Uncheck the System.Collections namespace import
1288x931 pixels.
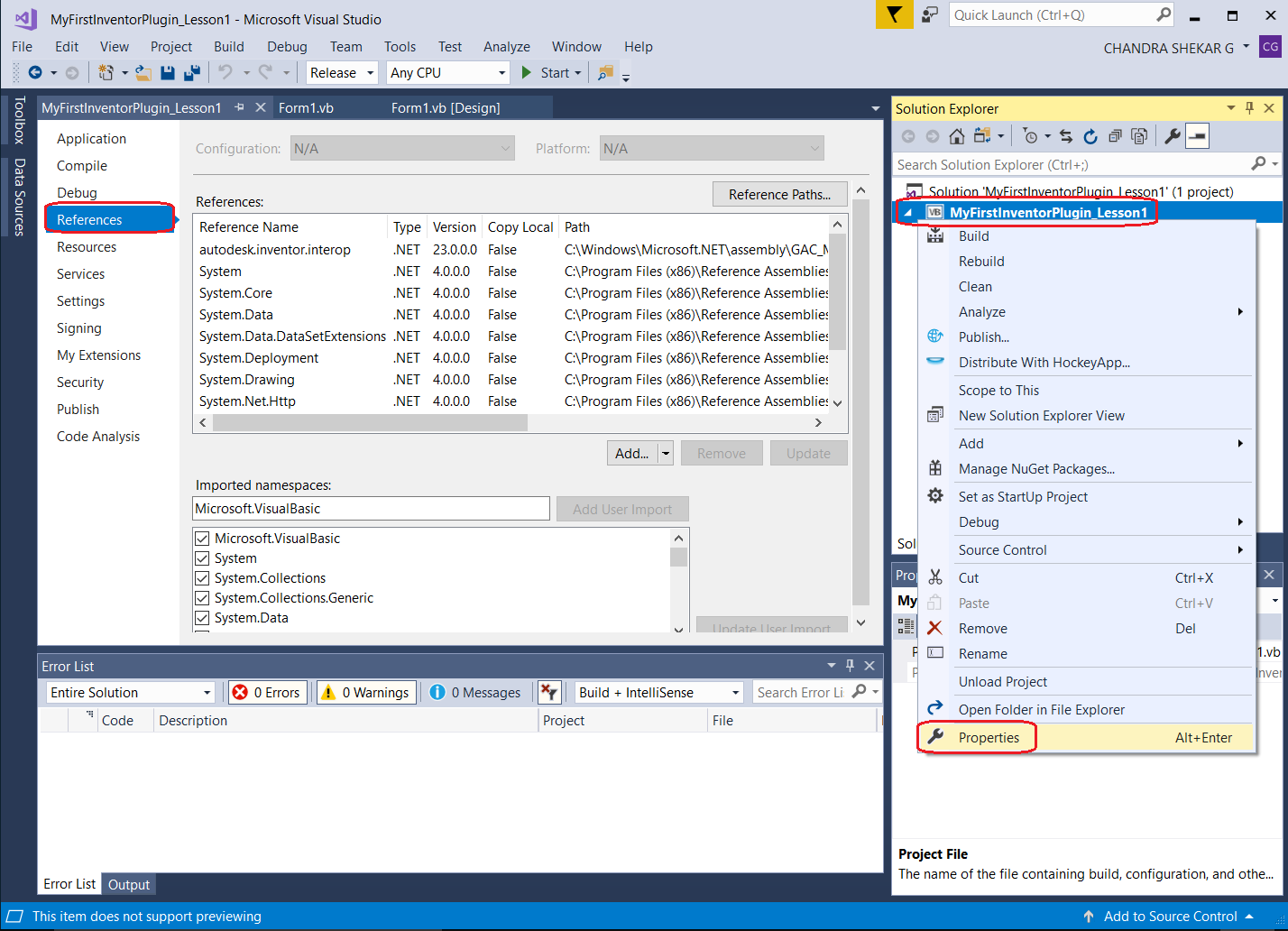coord(201,577)
